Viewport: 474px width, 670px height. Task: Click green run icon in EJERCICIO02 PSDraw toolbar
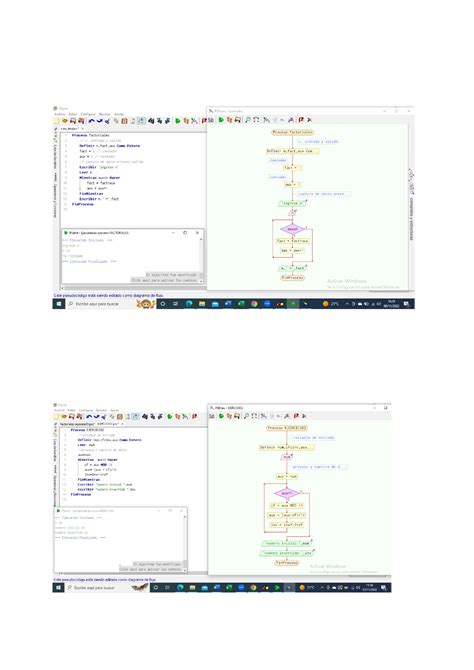[x=221, y=416]
